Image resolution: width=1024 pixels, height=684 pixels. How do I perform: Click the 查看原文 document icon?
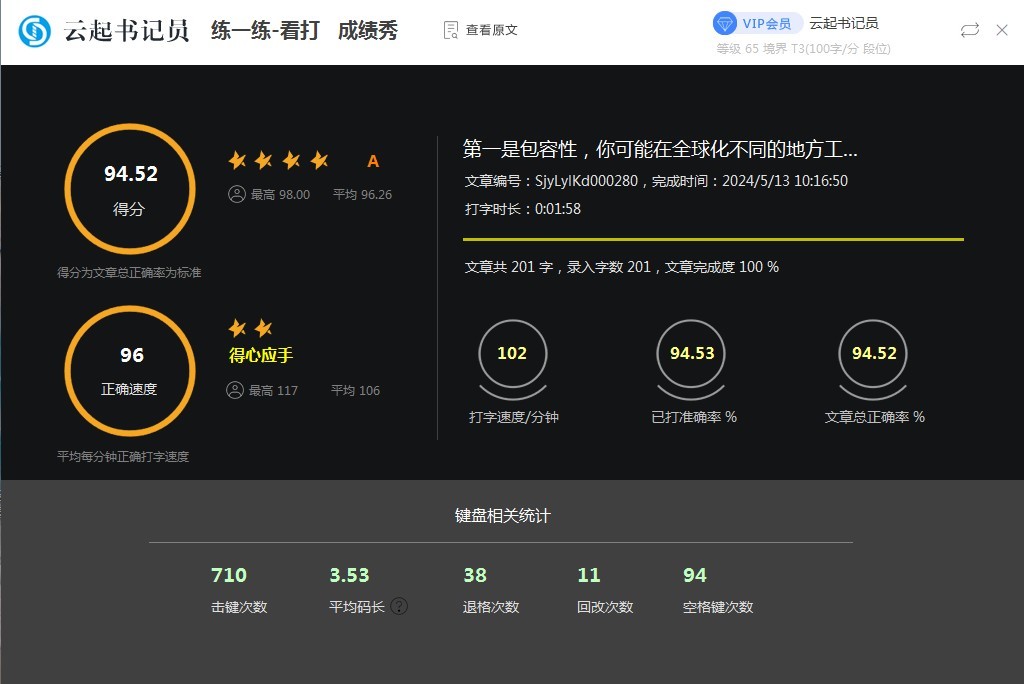[x=450, y=28]
